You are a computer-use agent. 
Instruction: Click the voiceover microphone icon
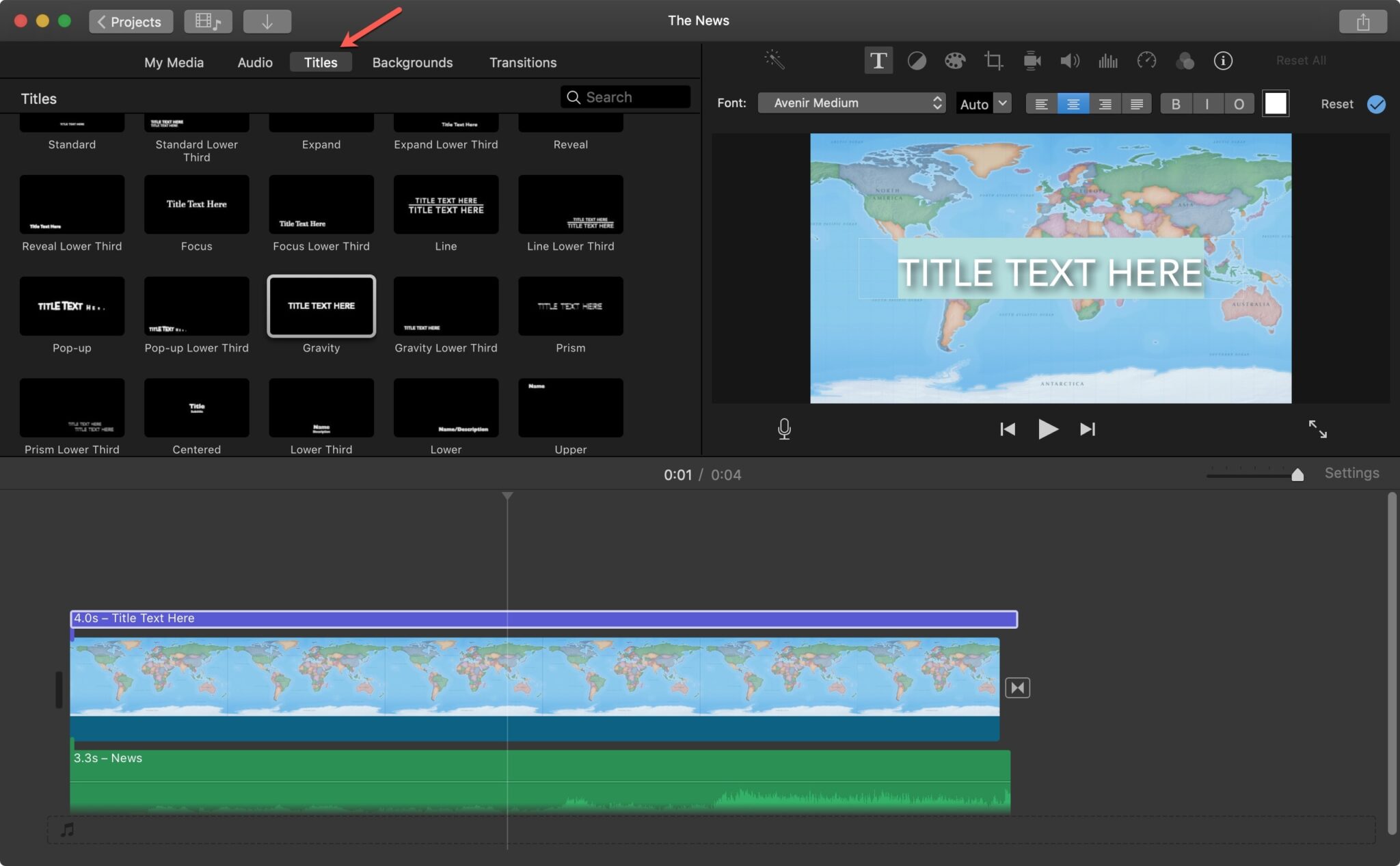784,429
